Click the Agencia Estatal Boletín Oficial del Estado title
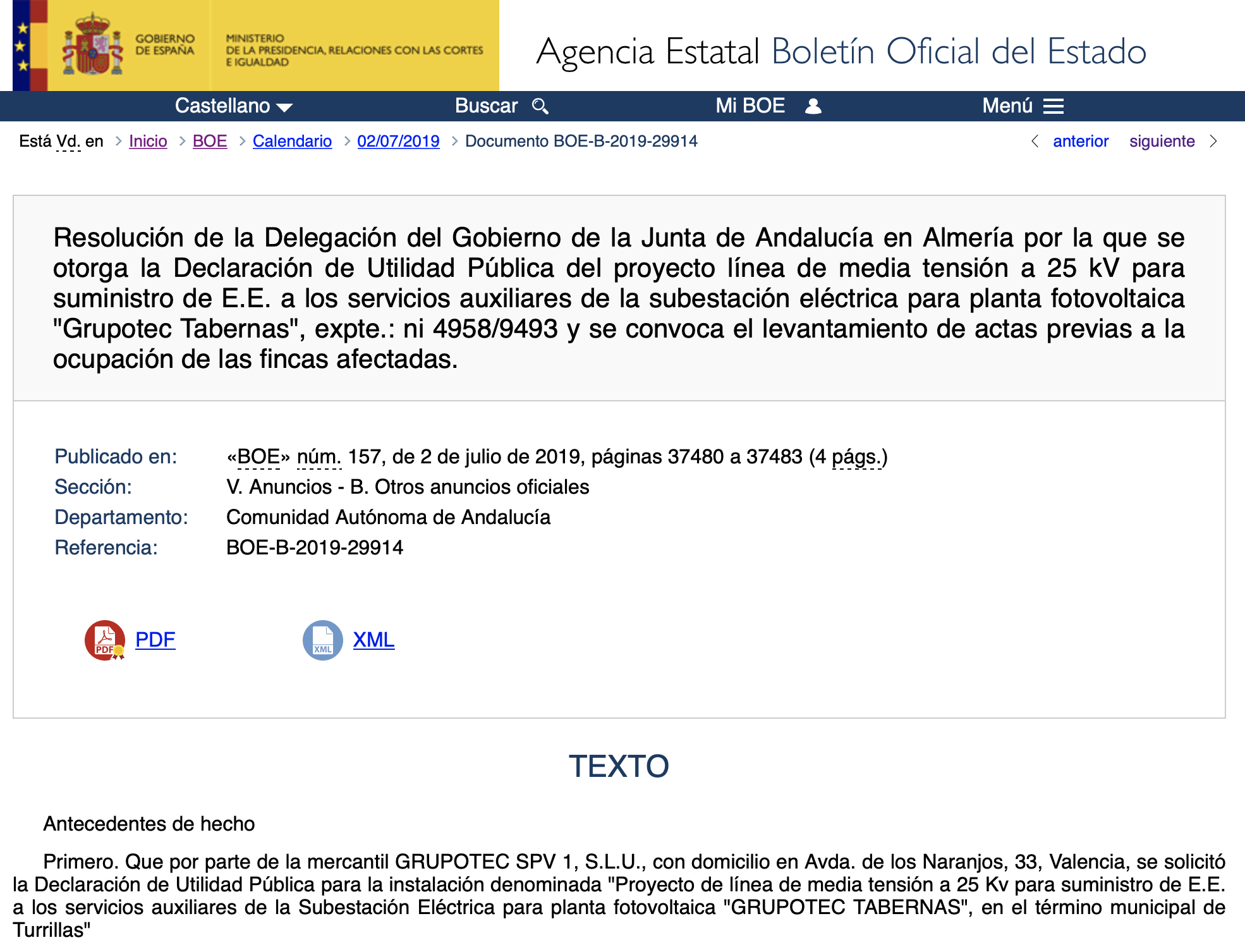 pos(841,51)
